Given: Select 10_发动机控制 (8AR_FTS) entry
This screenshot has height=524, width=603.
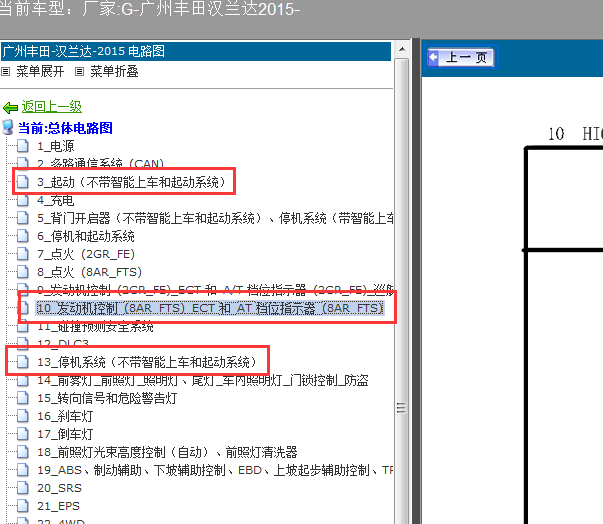Looking at the screenshot, I should [x=210, y=308].
